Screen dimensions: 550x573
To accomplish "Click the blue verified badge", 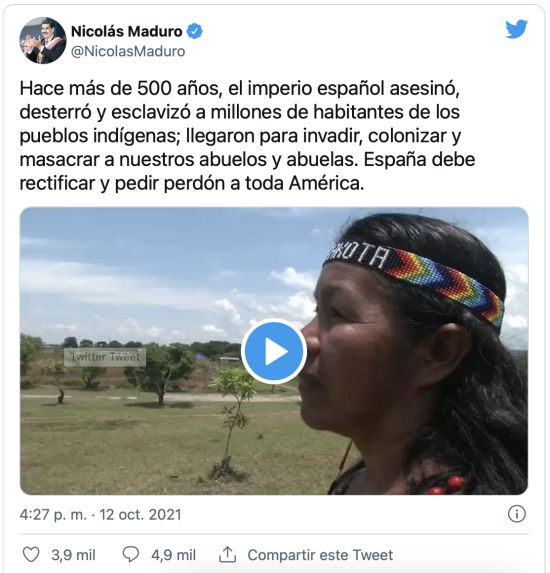I will 195,31.
